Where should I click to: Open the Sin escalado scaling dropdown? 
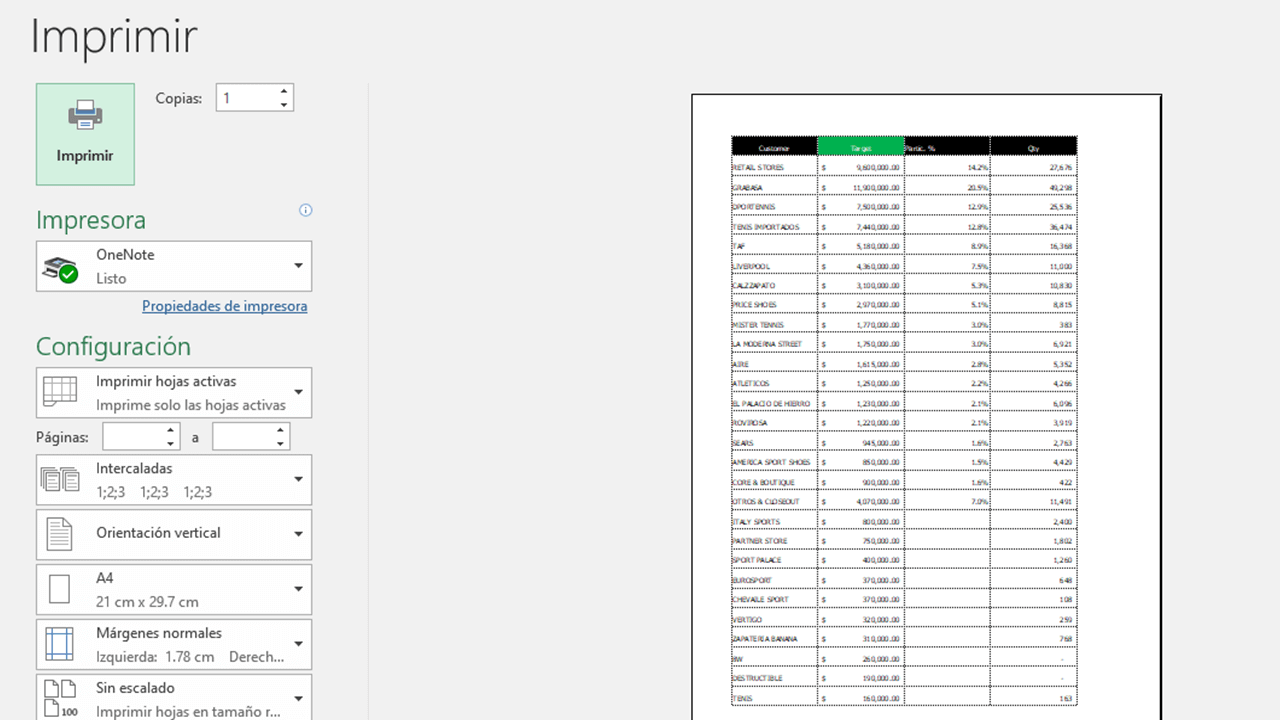pos(298,697)
